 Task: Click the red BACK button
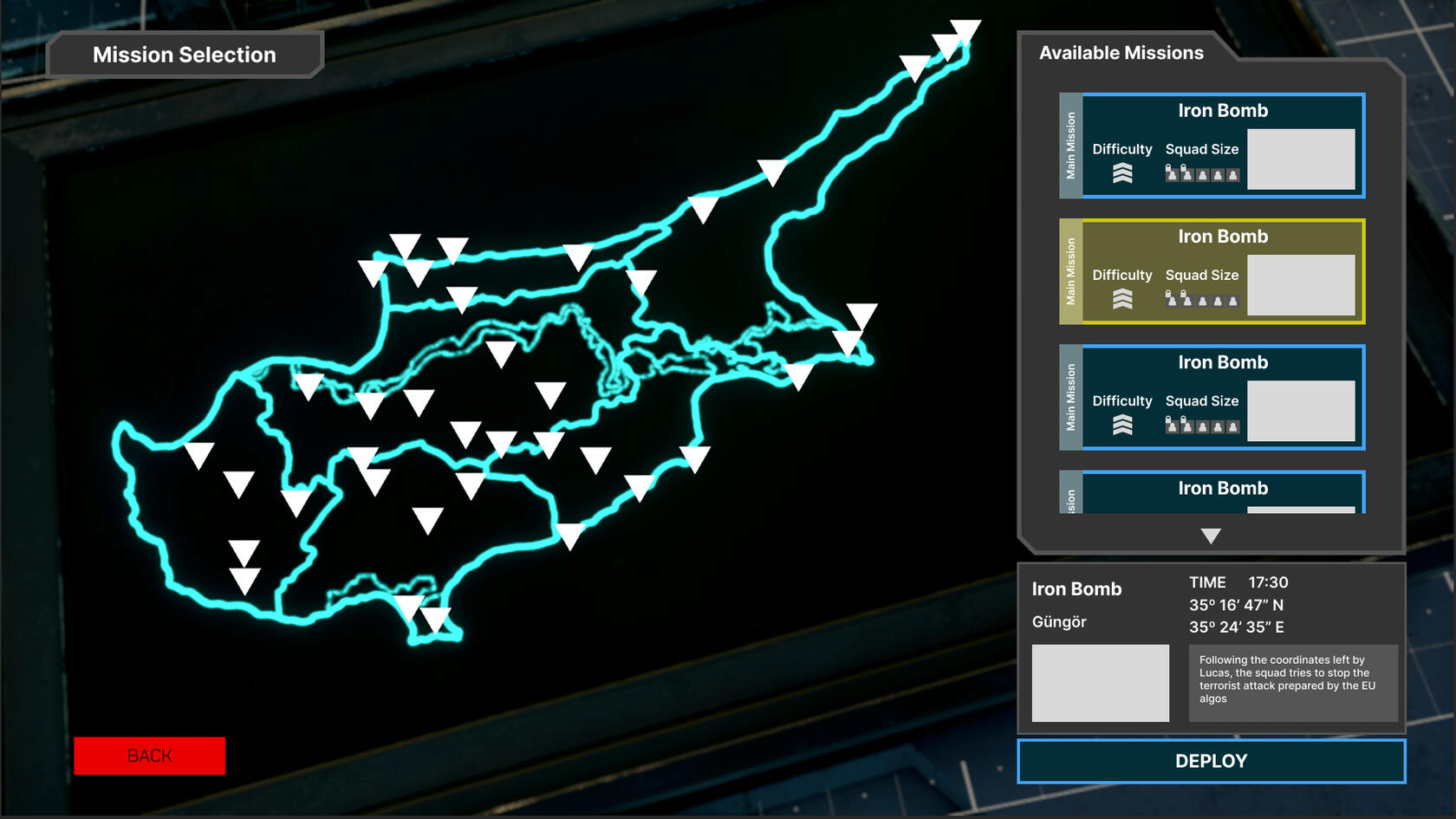pyautogui.click(x=150, y=756)
